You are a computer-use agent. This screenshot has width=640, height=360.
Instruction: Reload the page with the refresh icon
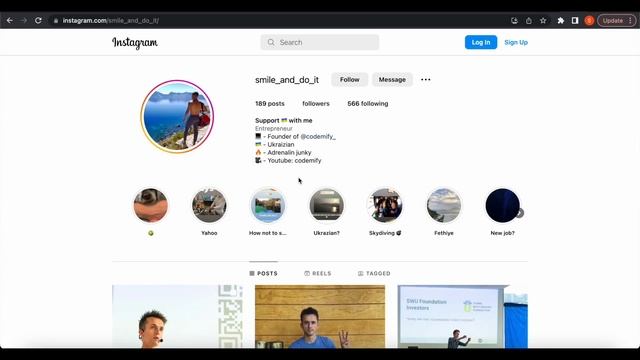[x=38, y=20]
